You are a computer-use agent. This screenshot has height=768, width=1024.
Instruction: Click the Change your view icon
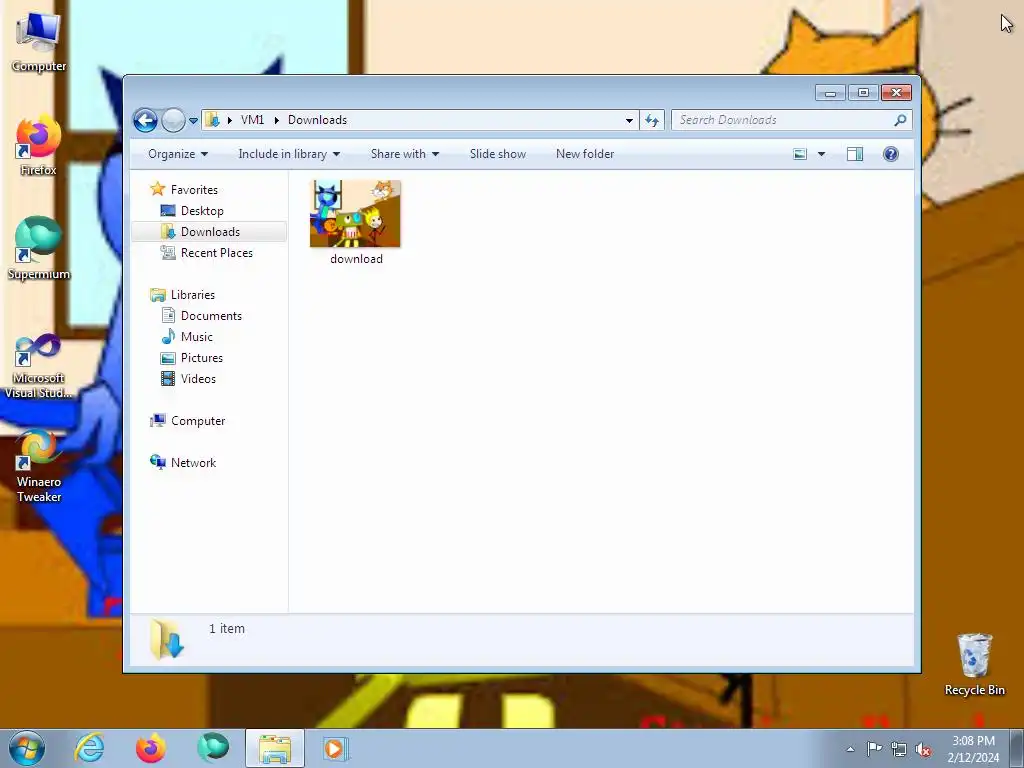800,154
